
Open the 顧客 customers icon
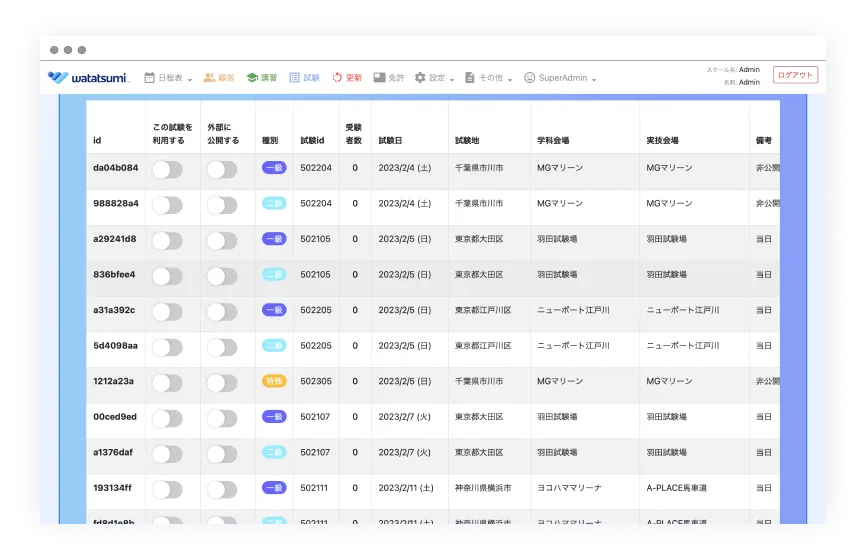[x=209, y=77]
